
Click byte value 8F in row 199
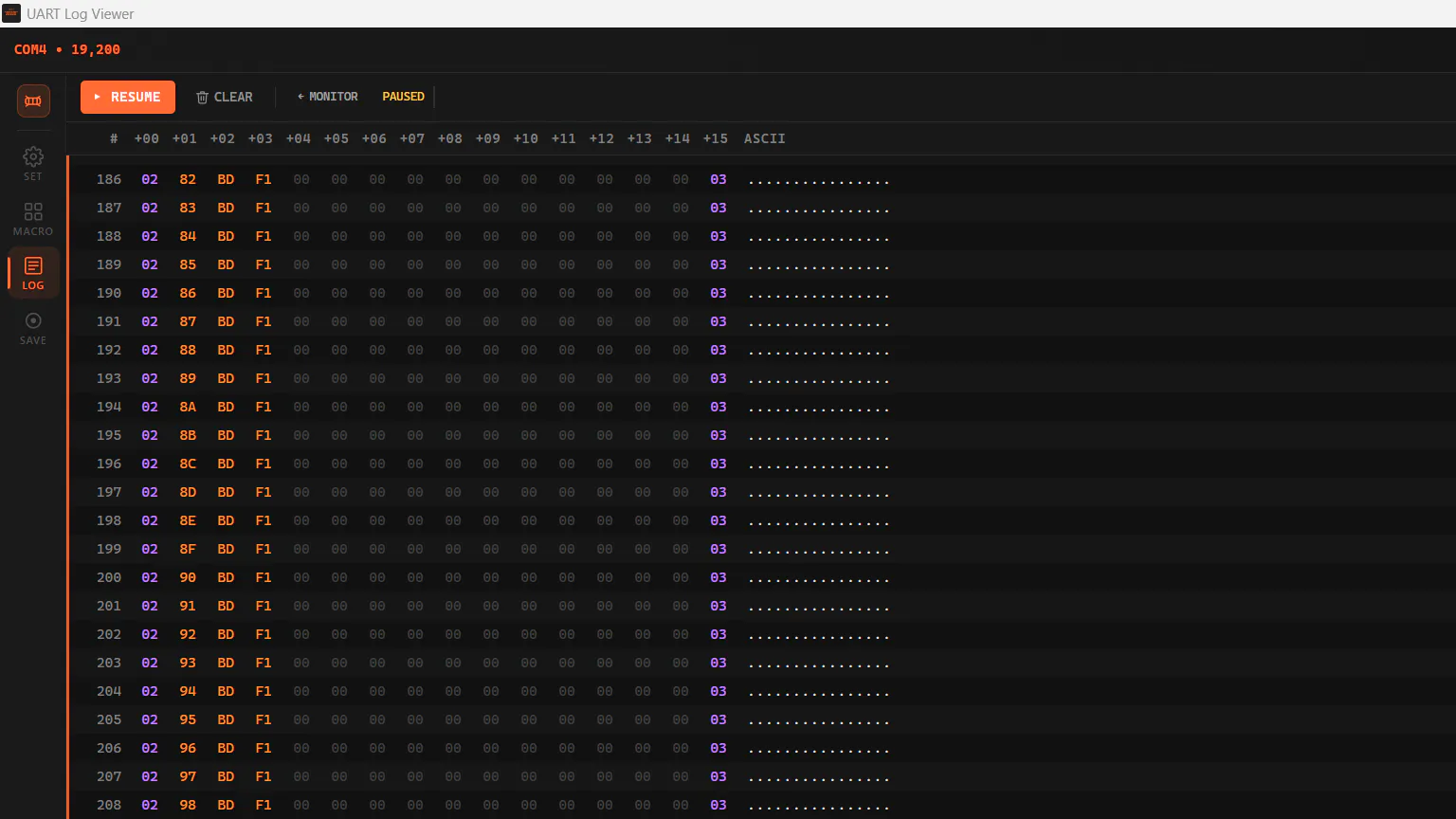pyautogui.click(x=188, y=549)
